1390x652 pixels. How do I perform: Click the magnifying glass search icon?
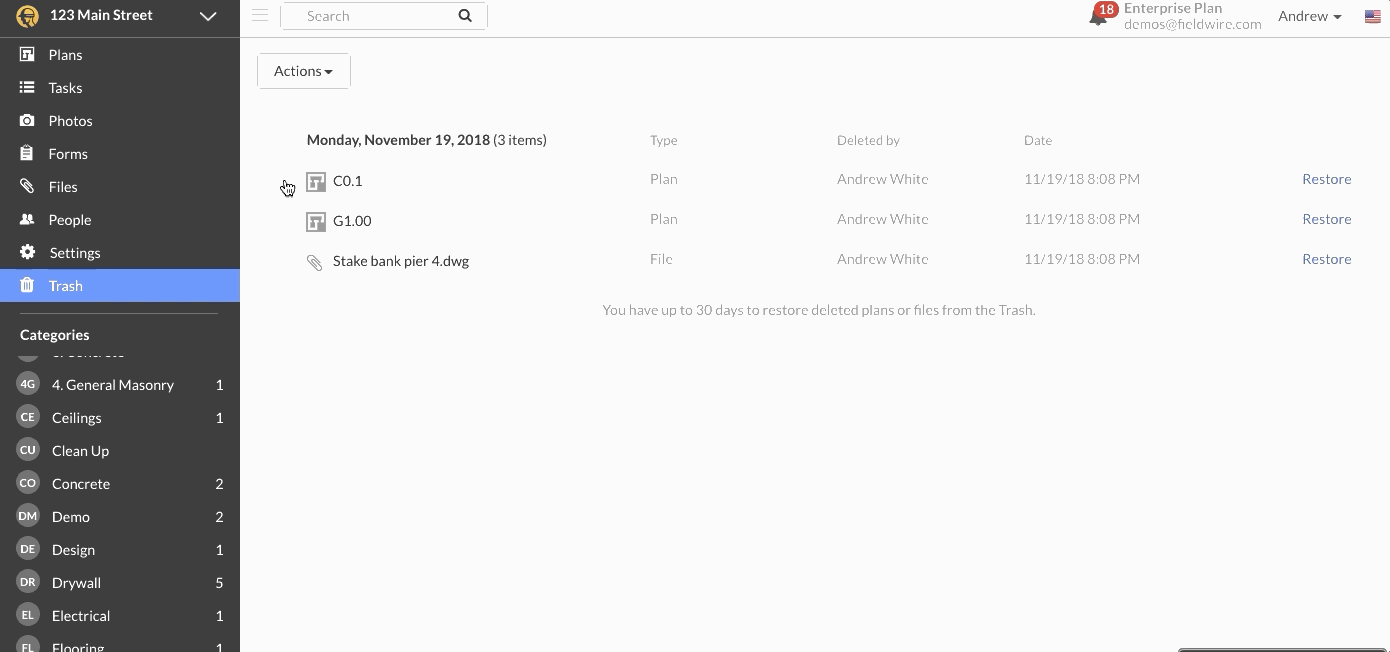pyautogui.click(x=465, y=16)
